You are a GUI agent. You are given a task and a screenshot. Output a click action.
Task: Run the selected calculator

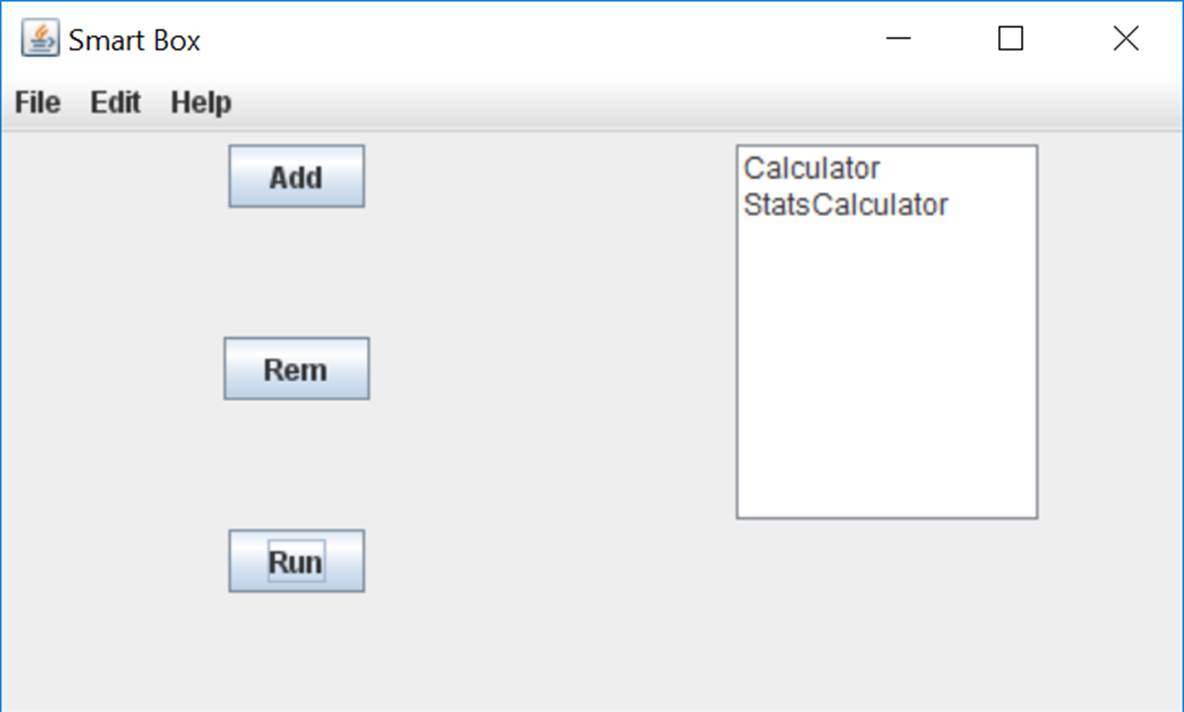[x=296, y=560]
